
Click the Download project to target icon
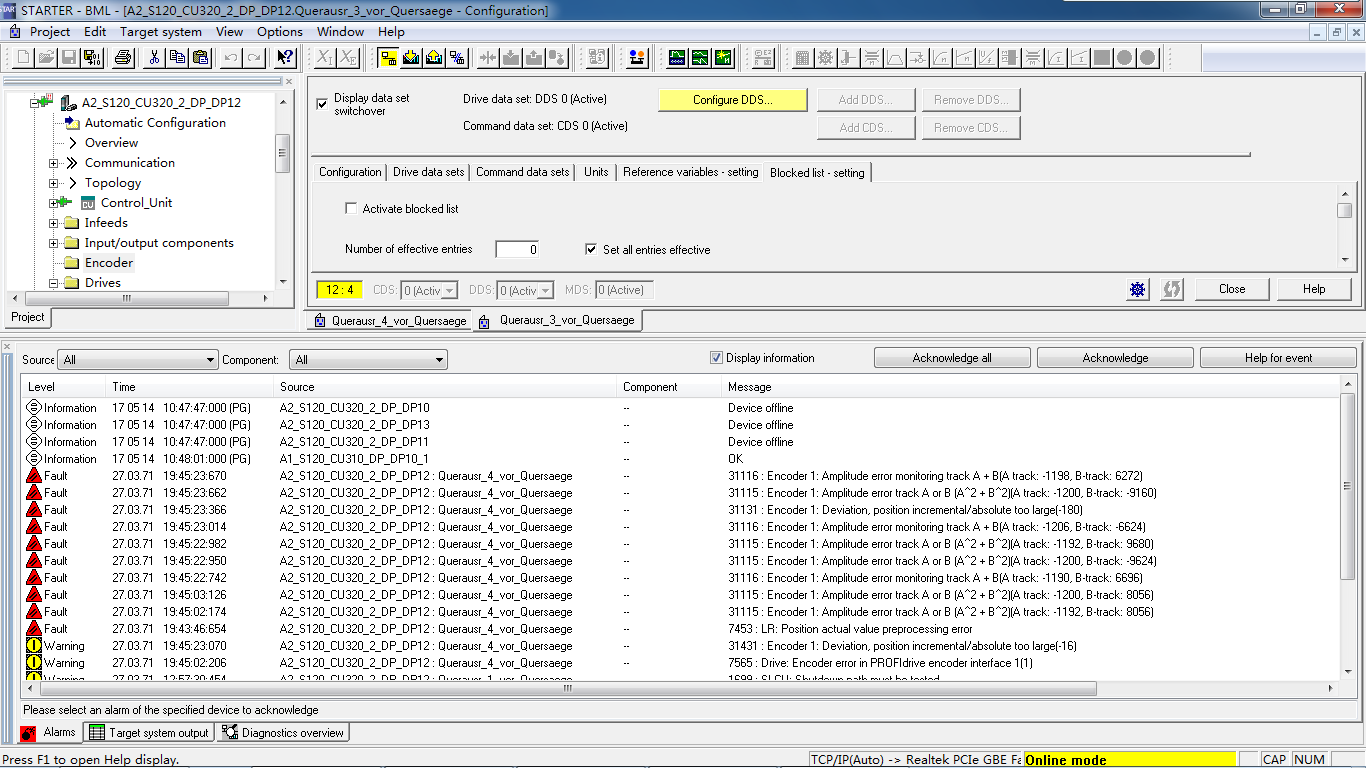pos(411,57)
